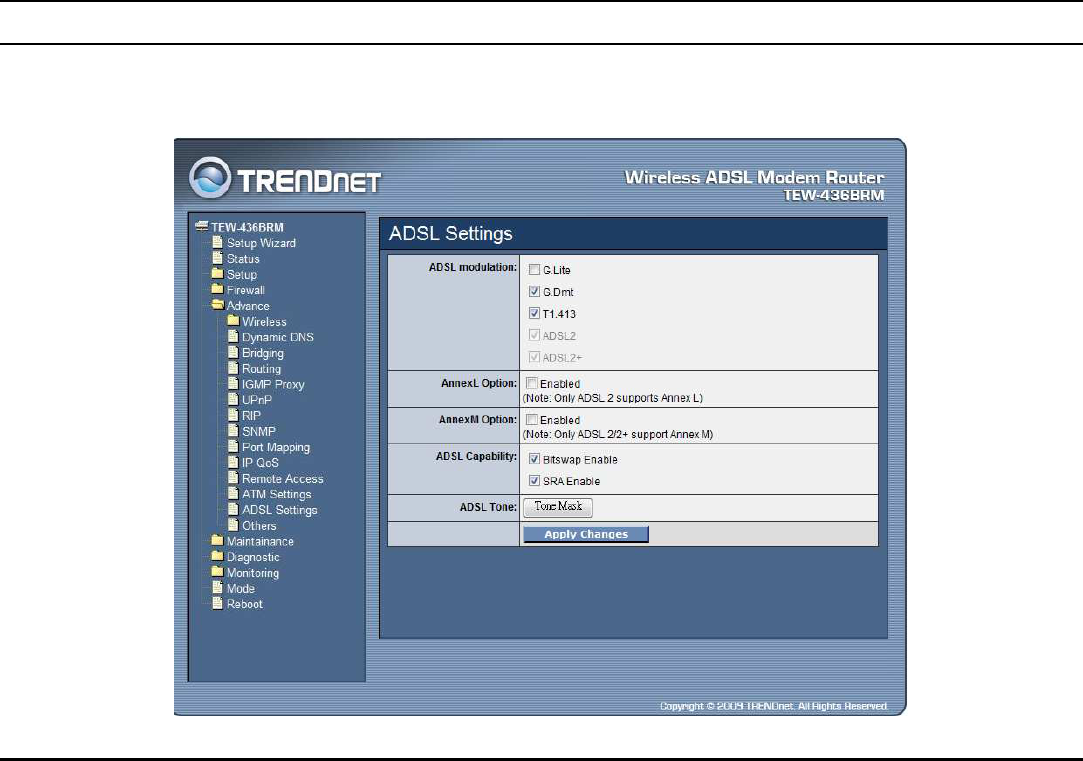Click the SNMP page icon
Image resolution: width=1083 pixels, height=761 pixels.
point(233,430)
